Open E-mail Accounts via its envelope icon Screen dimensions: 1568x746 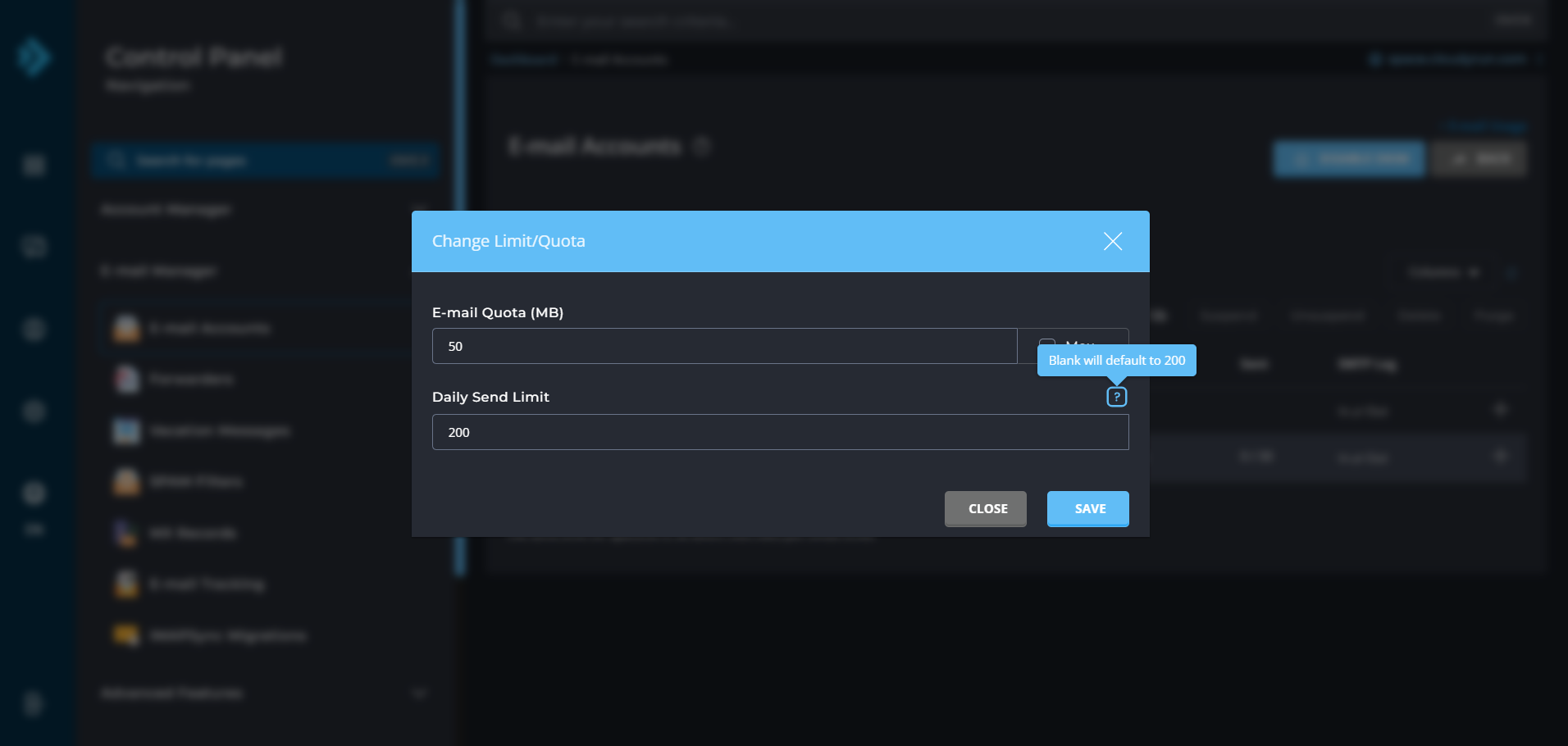point(125,328)
